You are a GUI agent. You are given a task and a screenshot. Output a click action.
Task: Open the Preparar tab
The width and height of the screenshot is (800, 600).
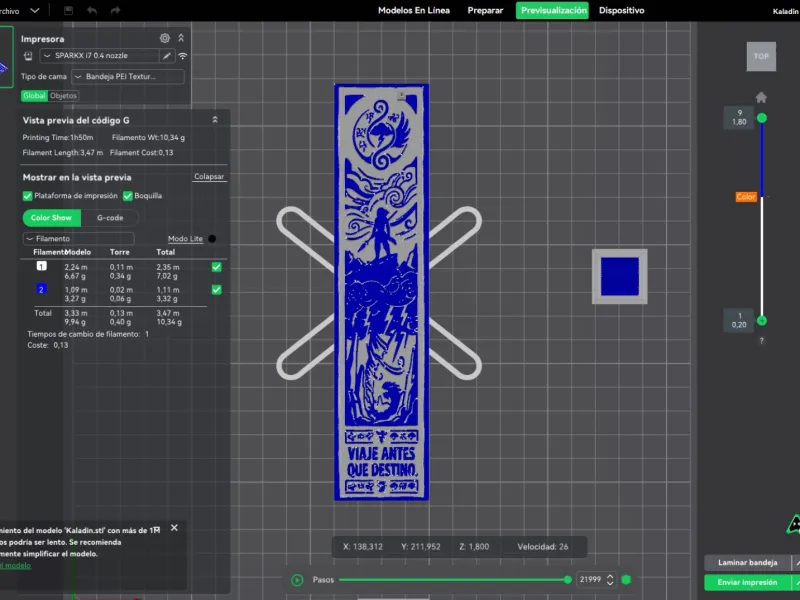click(485, 10)
